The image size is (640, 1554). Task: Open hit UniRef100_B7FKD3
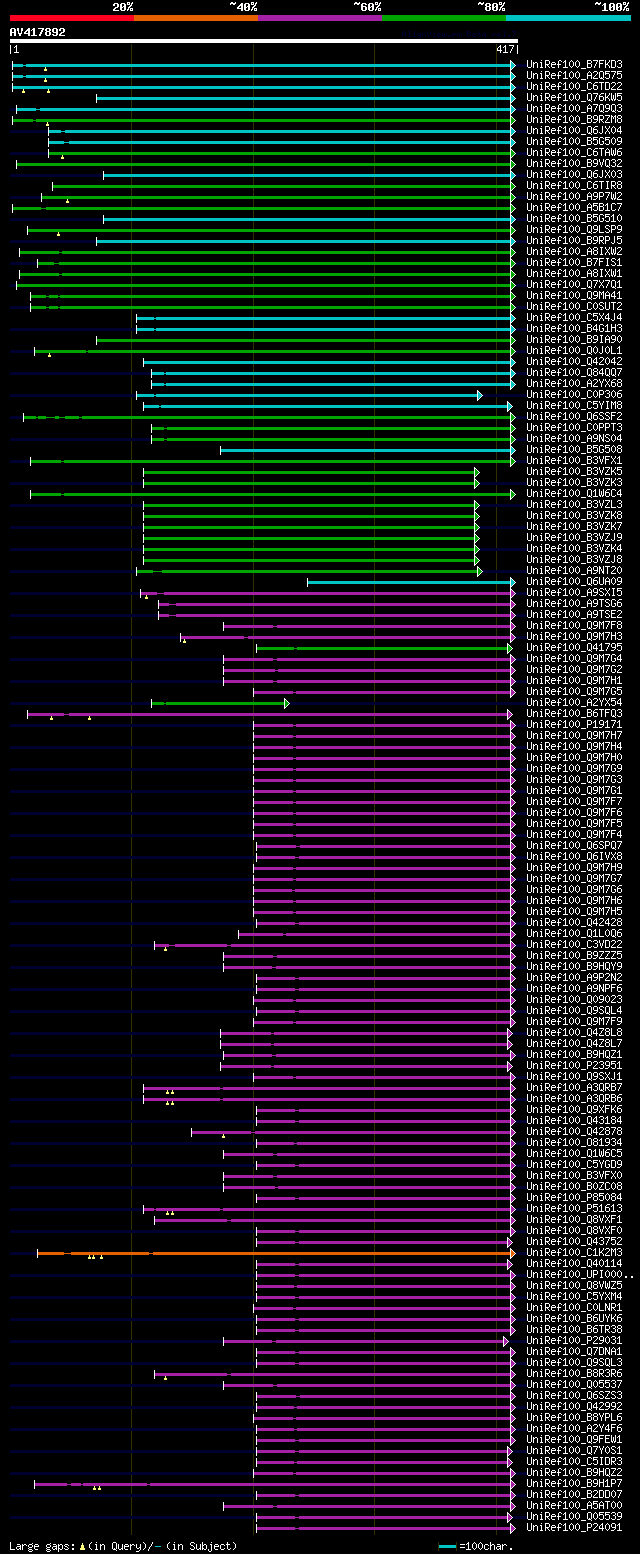click(x=574, y=64)
